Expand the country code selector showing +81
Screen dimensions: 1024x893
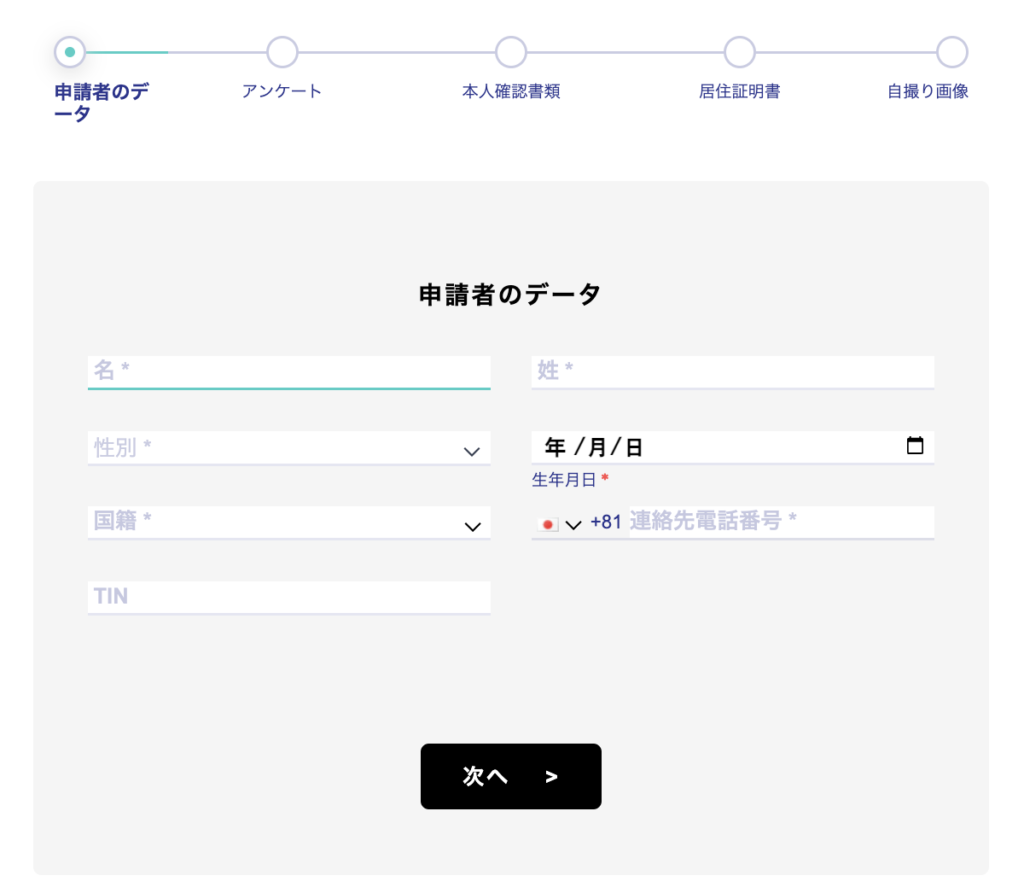573,522
